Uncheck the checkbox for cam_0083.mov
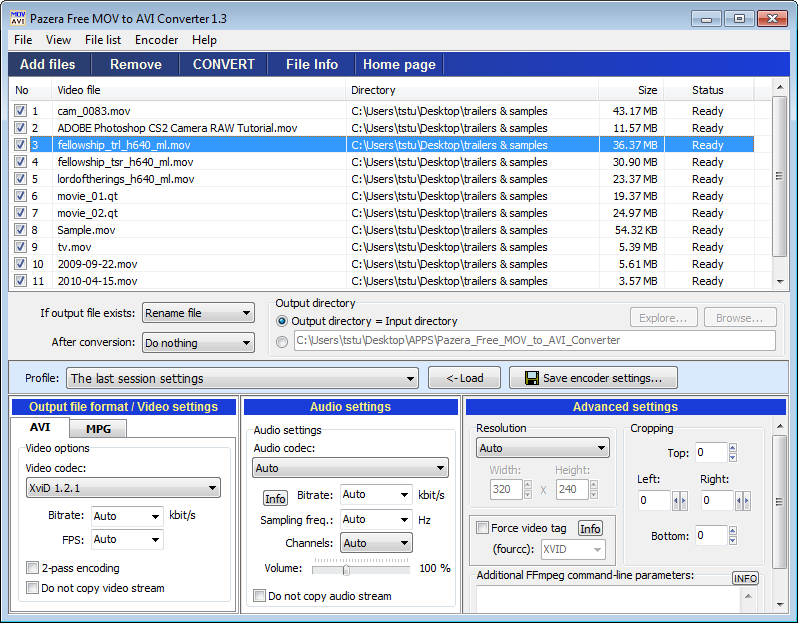 (20, 110)
